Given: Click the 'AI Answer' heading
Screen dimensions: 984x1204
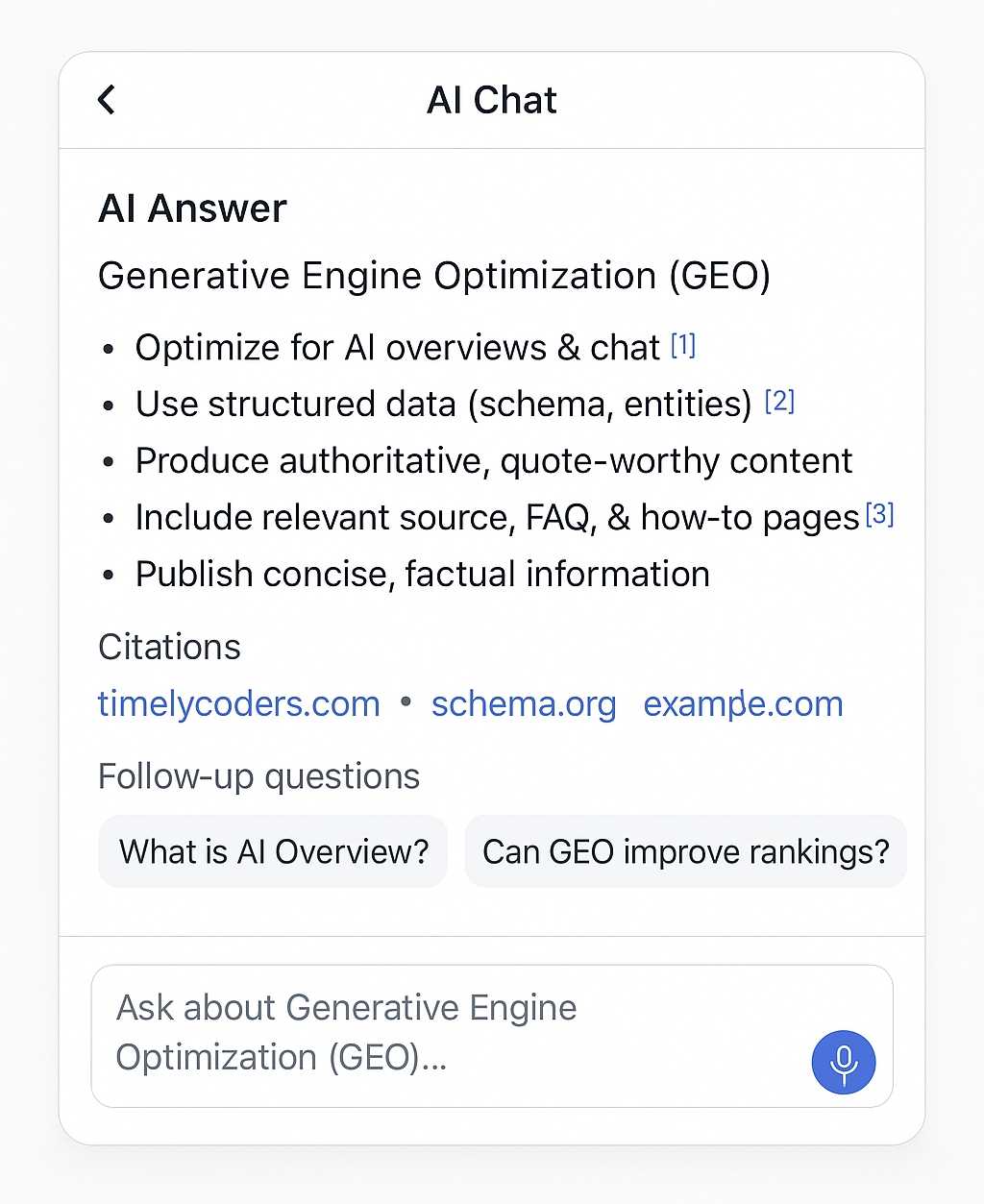Looking at the screenshot, I should [x=192, y=208].
